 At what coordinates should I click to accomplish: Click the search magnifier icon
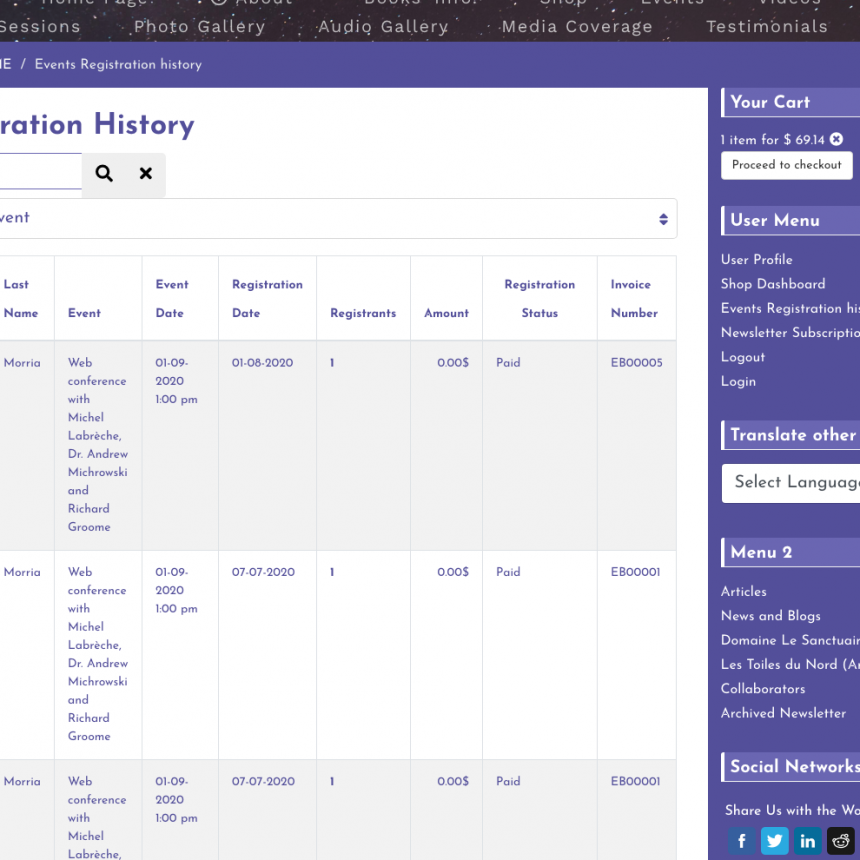[104, 174]
